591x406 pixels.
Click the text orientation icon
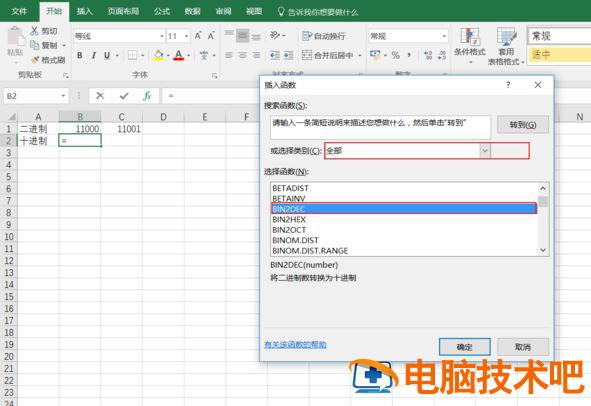pyautogui.click(x=275, y=35)
